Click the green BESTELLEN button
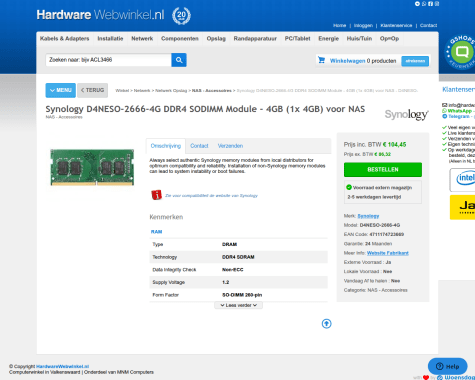The width and height of the screenshot is (475, 380). pos(383,170)
